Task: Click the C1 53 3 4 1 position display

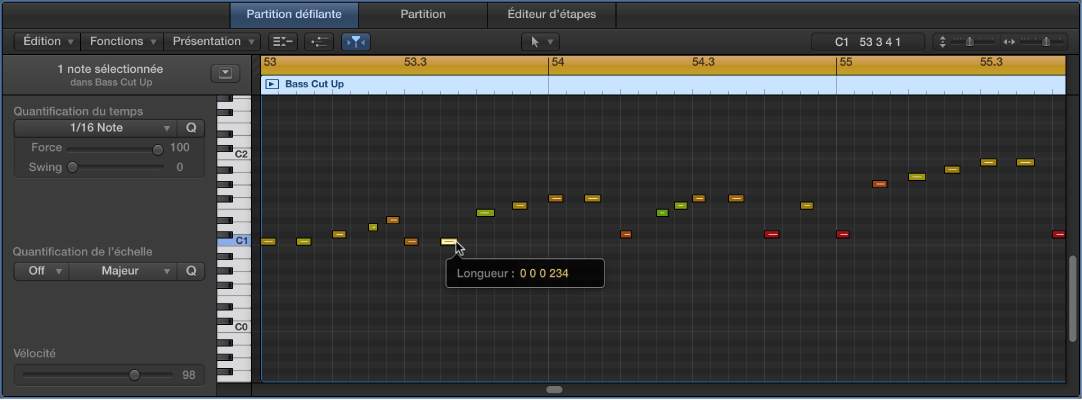Action: (868, 42)
